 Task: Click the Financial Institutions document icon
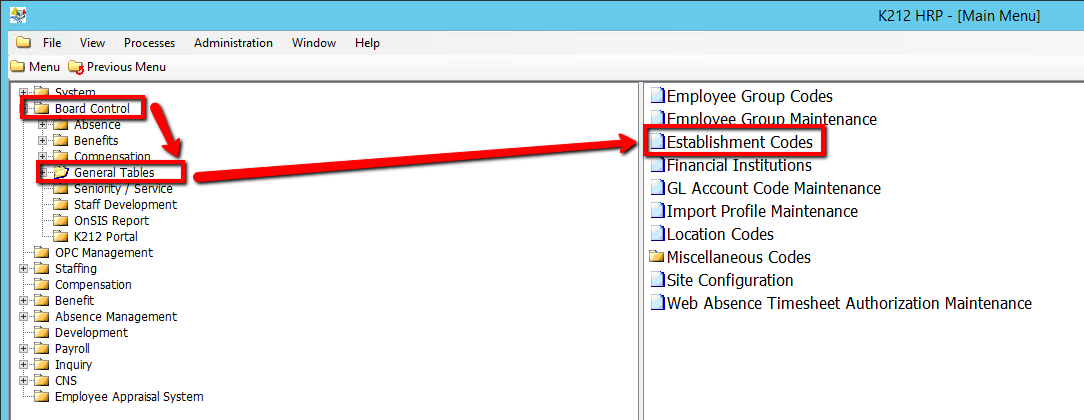click(x=657, y=166)
